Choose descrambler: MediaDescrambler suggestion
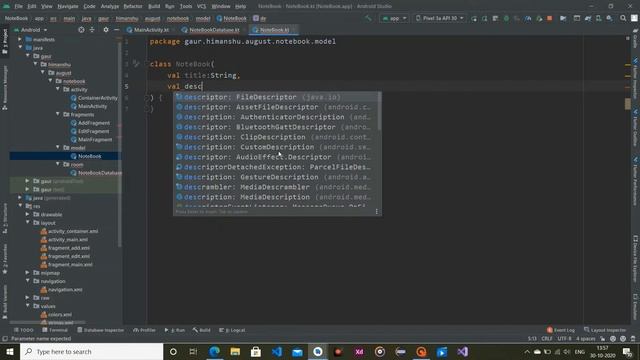Image resolution: width=640 pixels, height=360 pixels. point(277,187)
